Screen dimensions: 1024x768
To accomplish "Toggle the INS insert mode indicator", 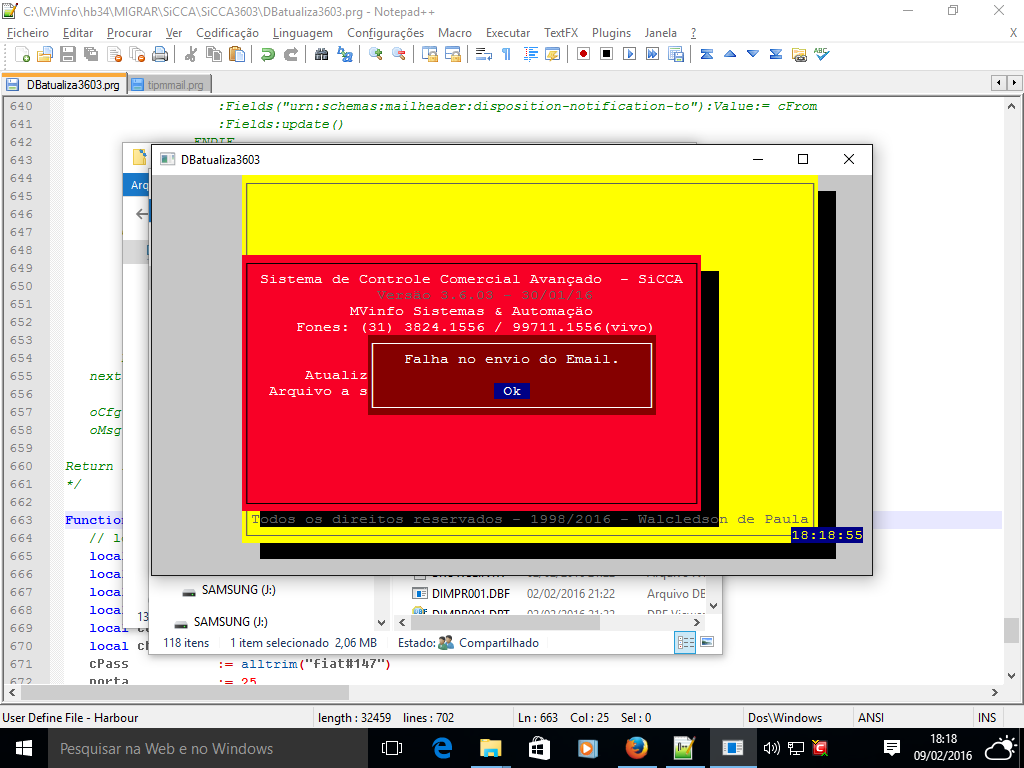I will pyautogui.click(x=987, y=717).
